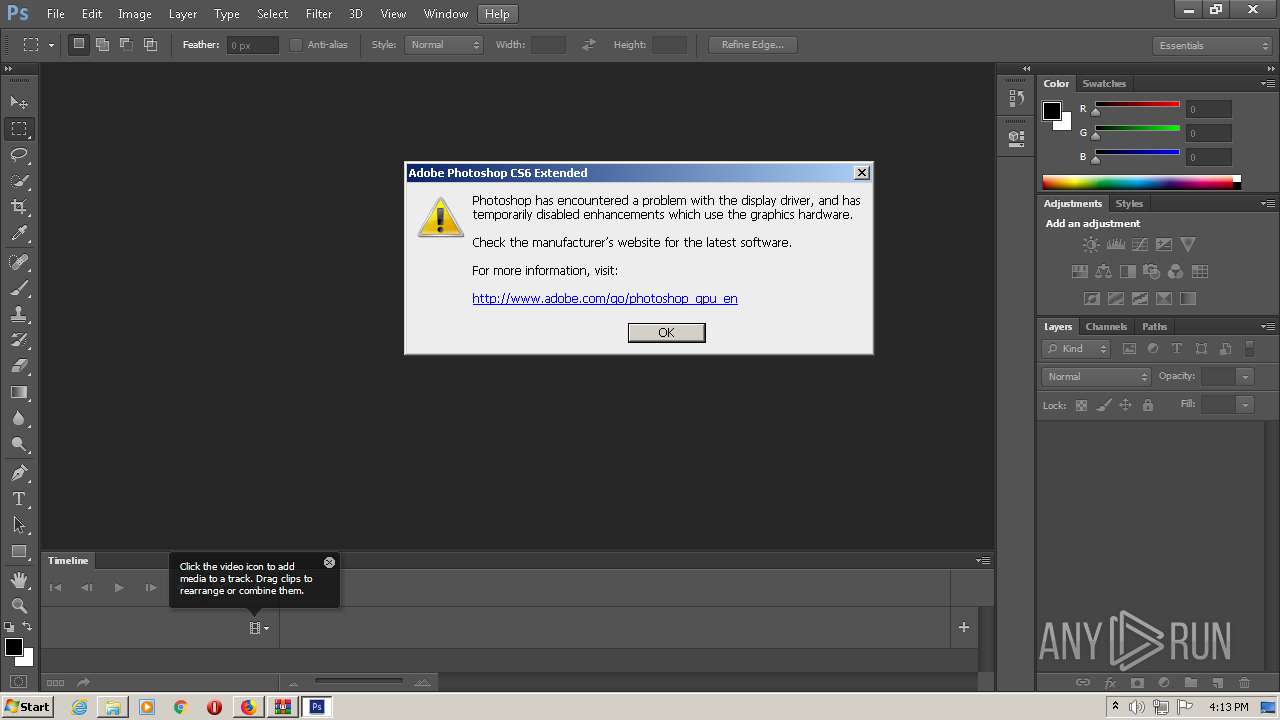Dismiss the timeline tooltip with its close icon
The height and width of the screenshot is (720, 1280).
click(x=329, y=562)
